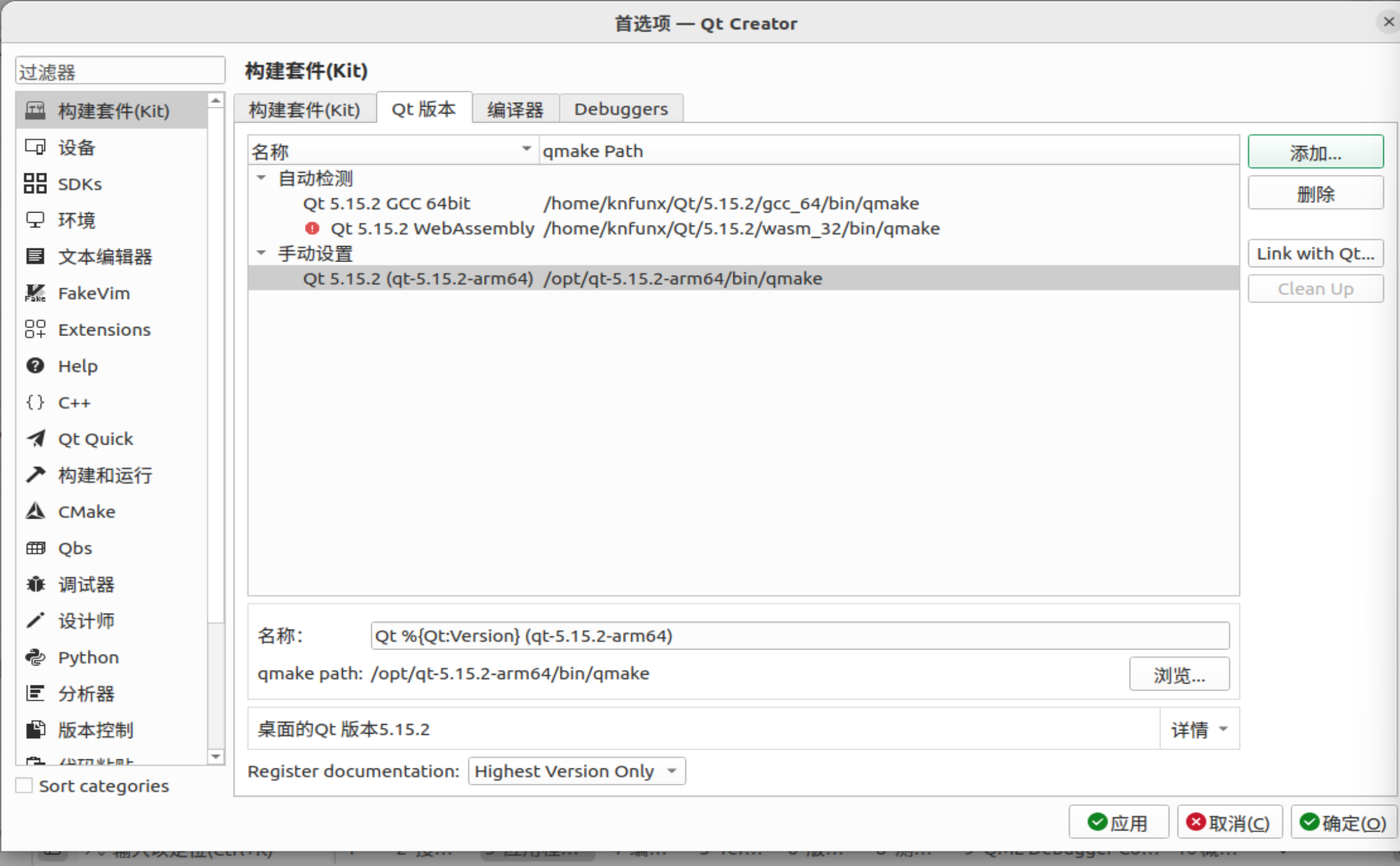Click the red error icon beside WebAssembly
Viewport: 1400px width, 866px height.
click(x=312, y=228)
